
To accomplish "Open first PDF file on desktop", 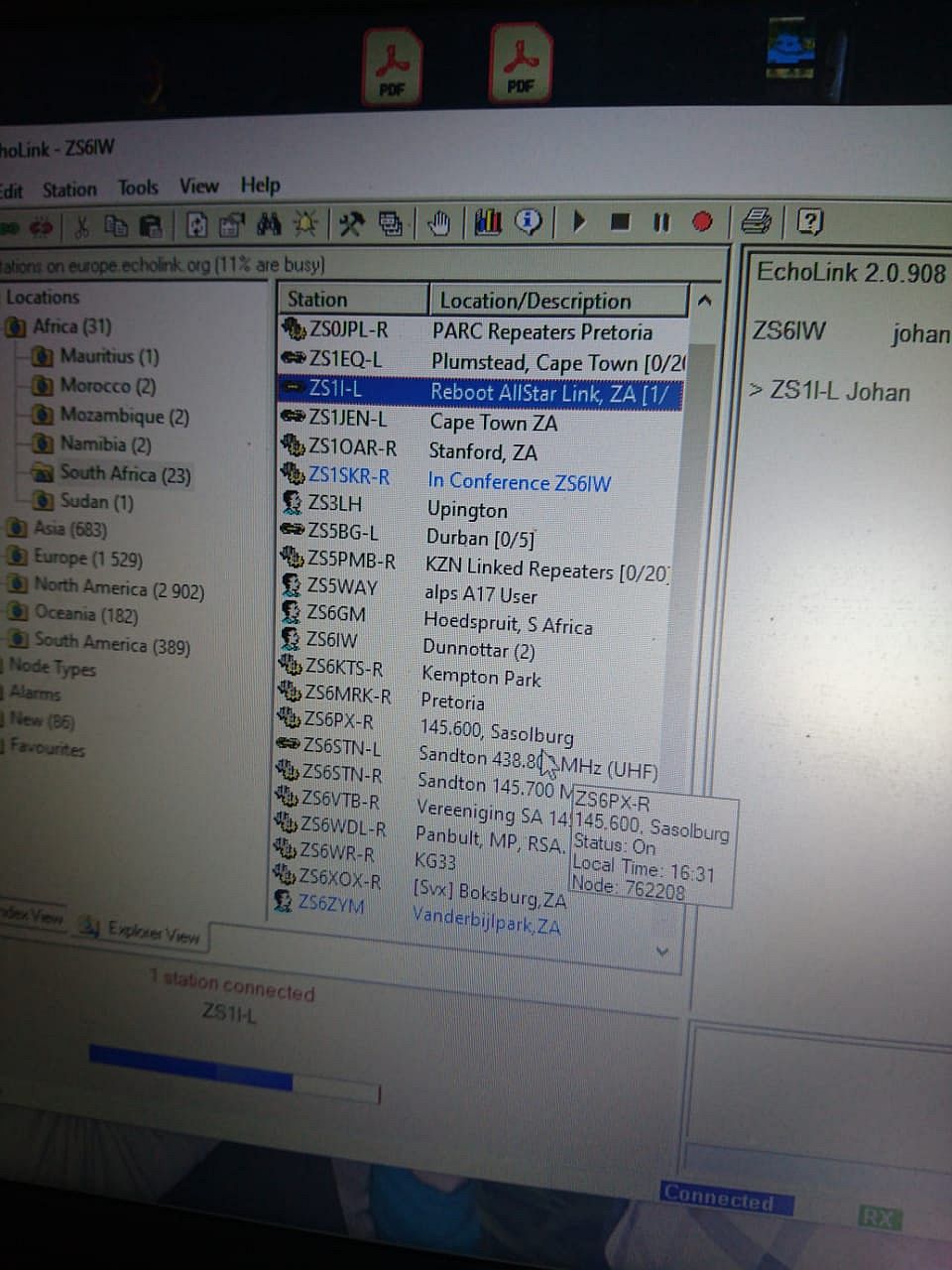I will tap(394, 65).
